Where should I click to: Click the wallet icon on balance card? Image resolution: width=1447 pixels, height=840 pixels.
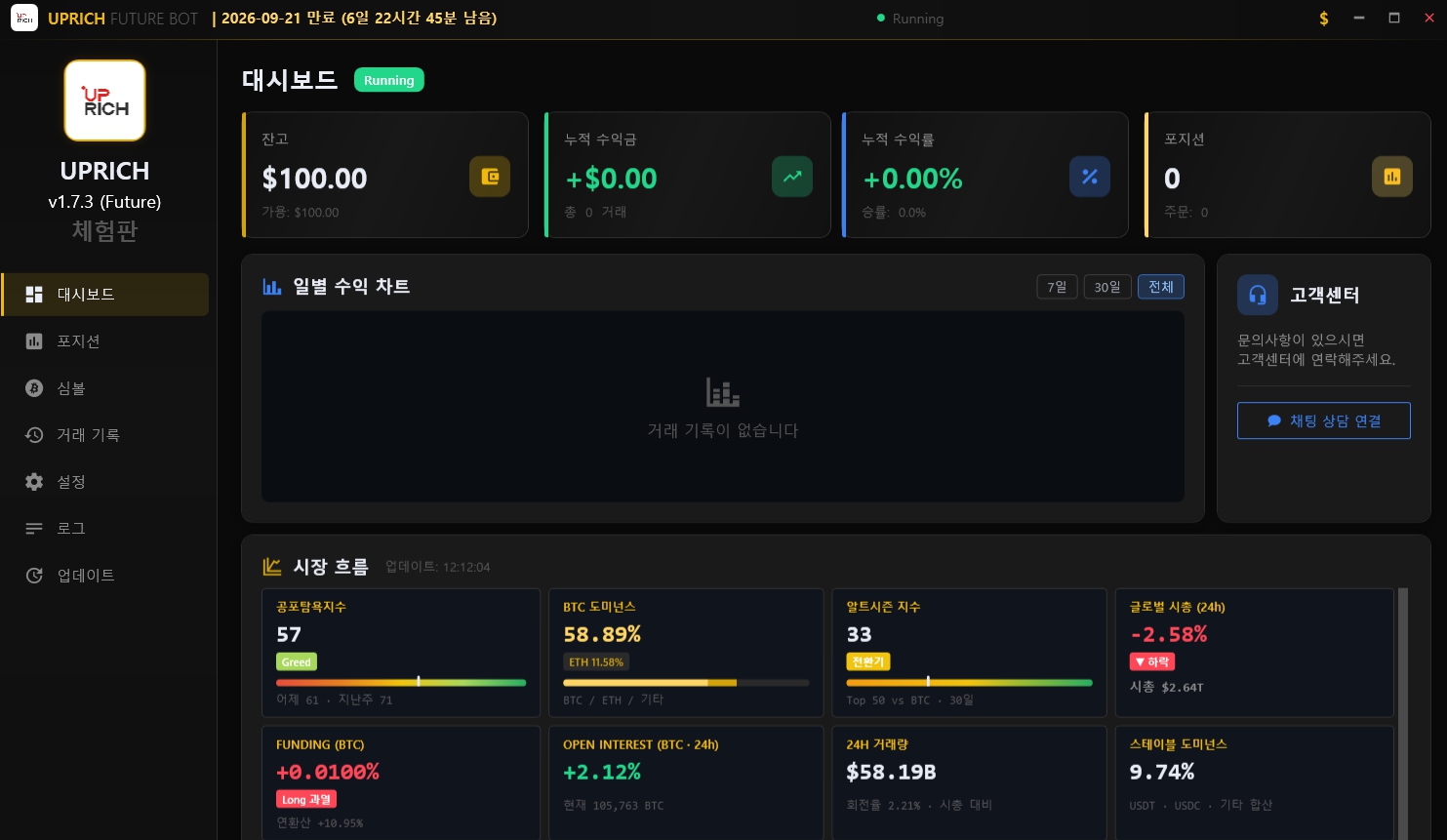pyautogui.click(x=490, y=177)
